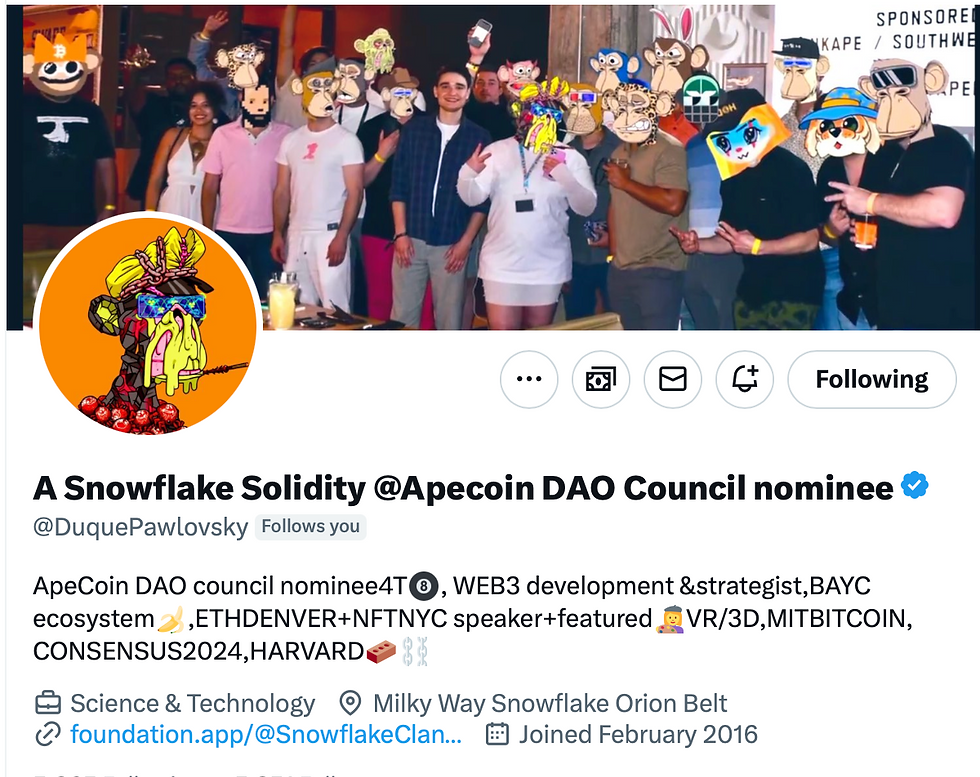
Task: Click the chain link icon beside foundation.app
Action: click(48, 734)
